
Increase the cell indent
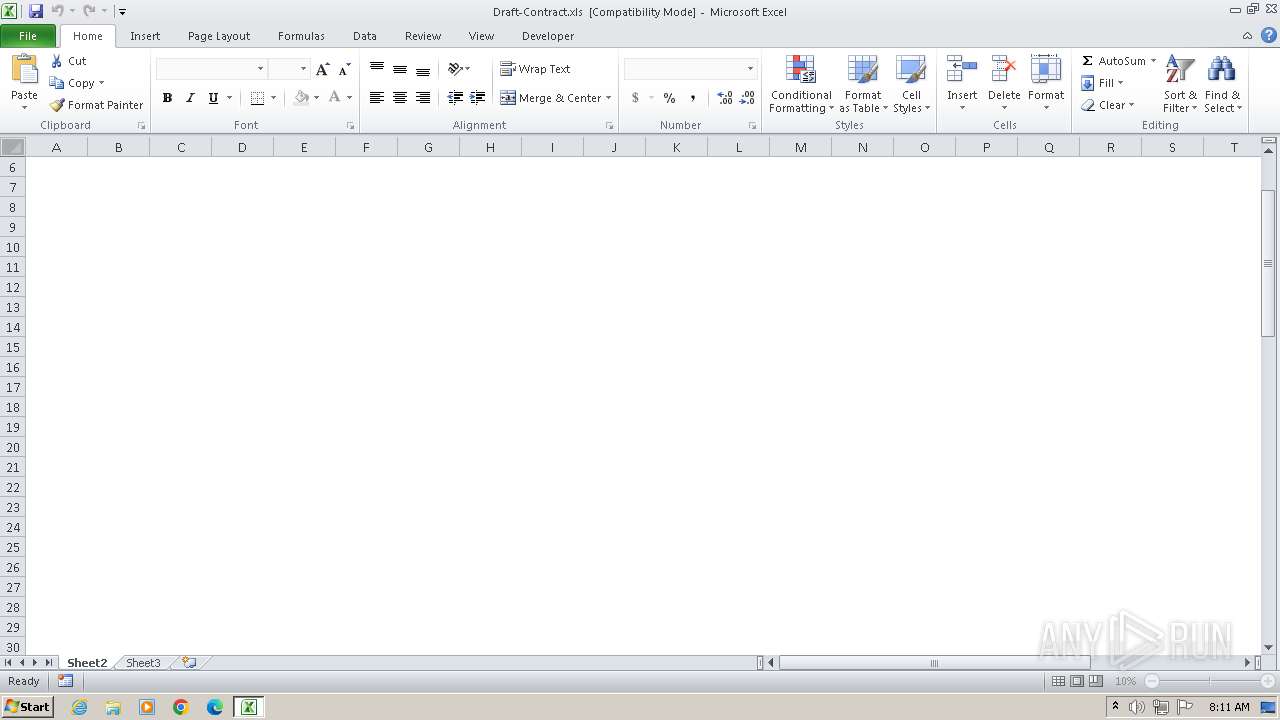tap(478, 98)
